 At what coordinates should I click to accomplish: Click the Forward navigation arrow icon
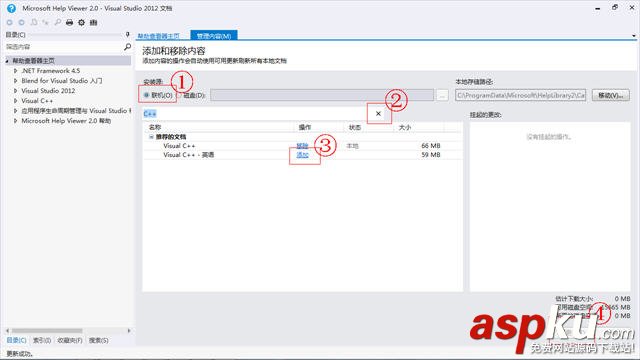(x=21, y=22)
